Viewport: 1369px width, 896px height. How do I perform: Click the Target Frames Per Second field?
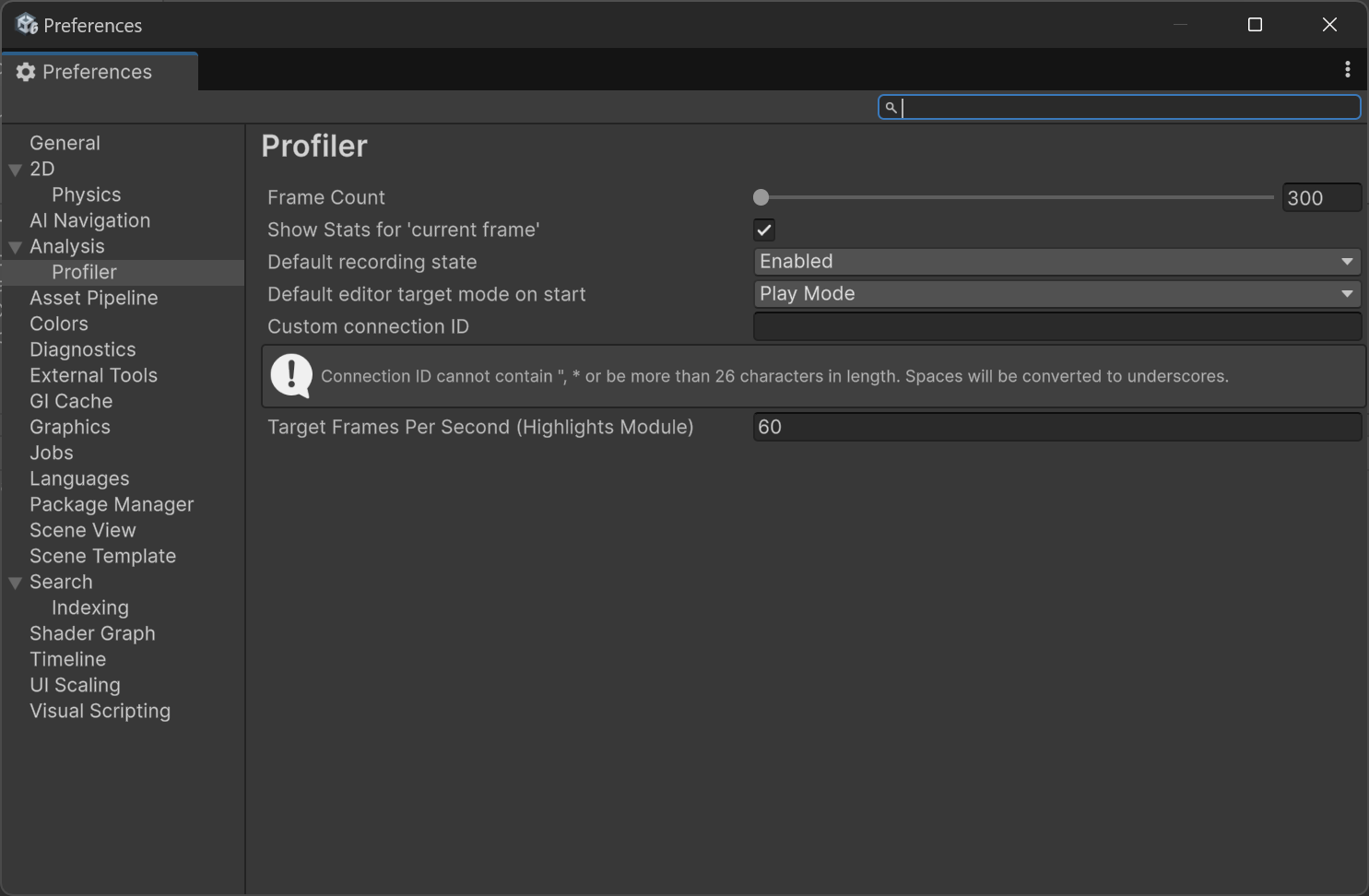coord(1056,427)
